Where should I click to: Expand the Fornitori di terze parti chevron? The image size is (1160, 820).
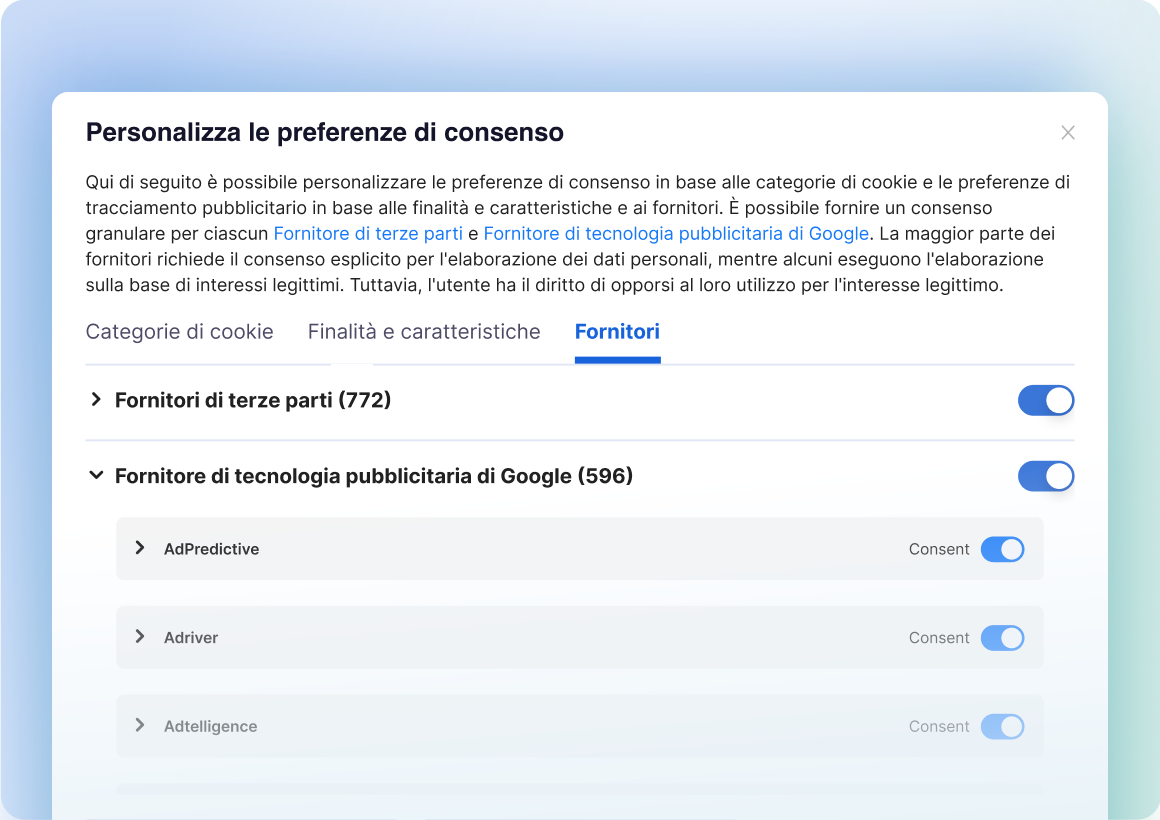pyautogui.click(x=96, y=400)
